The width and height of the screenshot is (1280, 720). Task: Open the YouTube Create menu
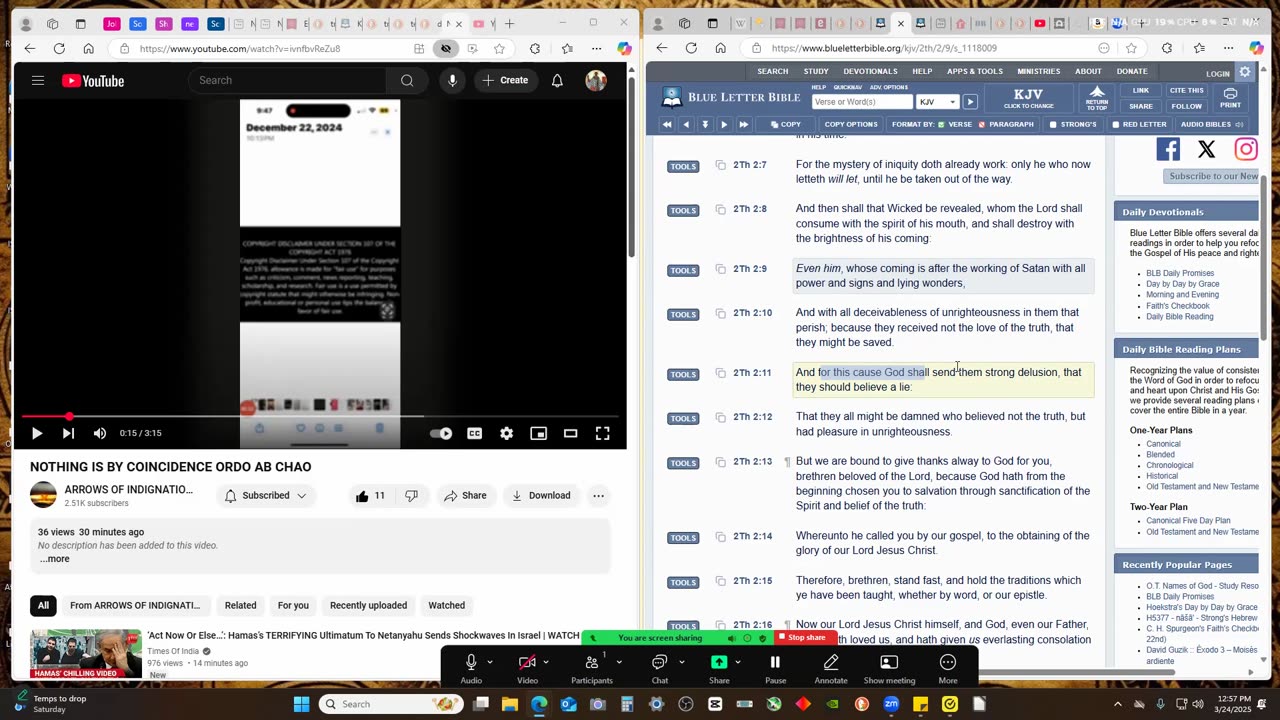pos(505,81)
